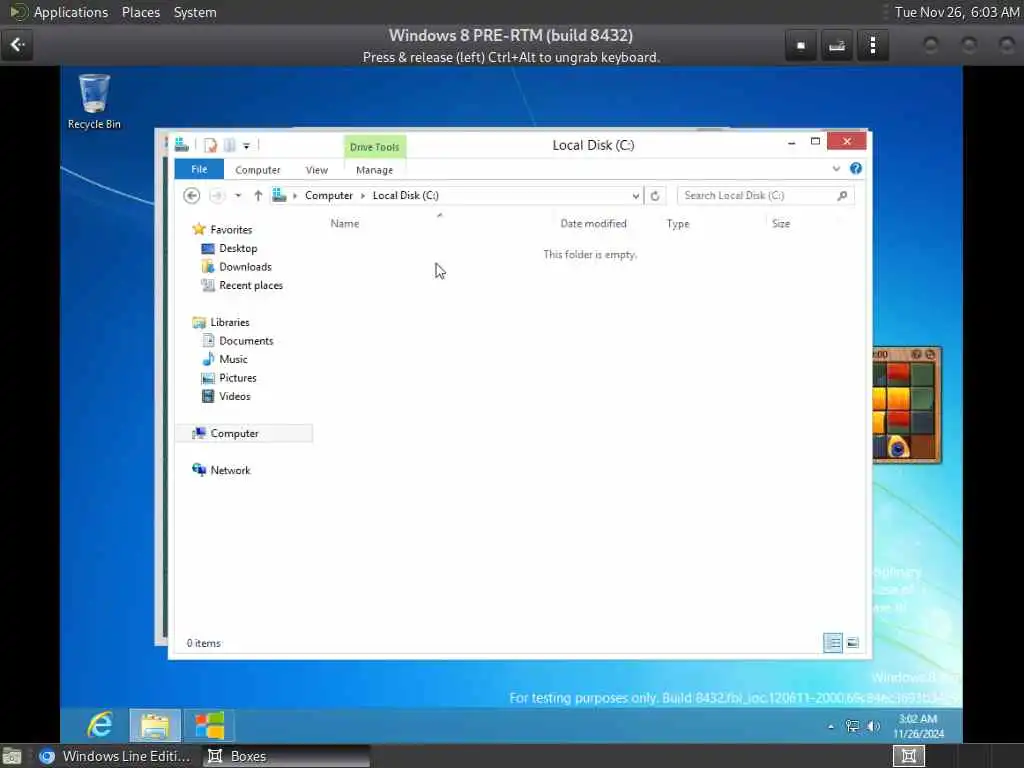Open Customize Quick Access Toolbar dropdown arrow

246,146
